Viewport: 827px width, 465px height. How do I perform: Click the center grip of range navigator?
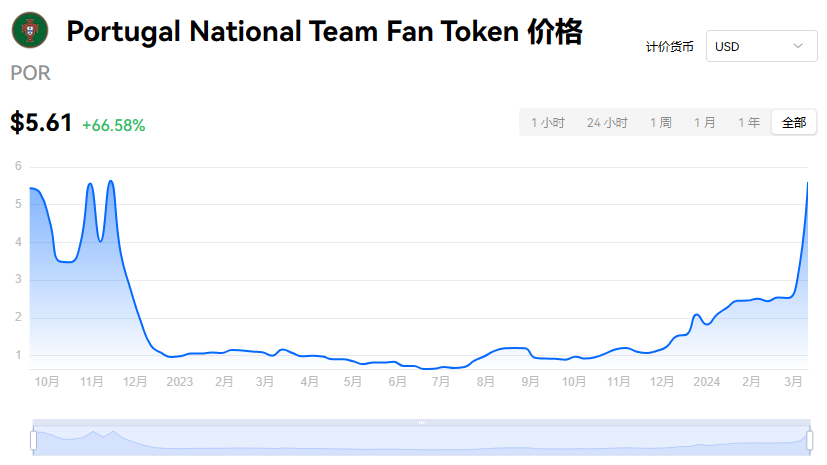(x=421, y=422)
